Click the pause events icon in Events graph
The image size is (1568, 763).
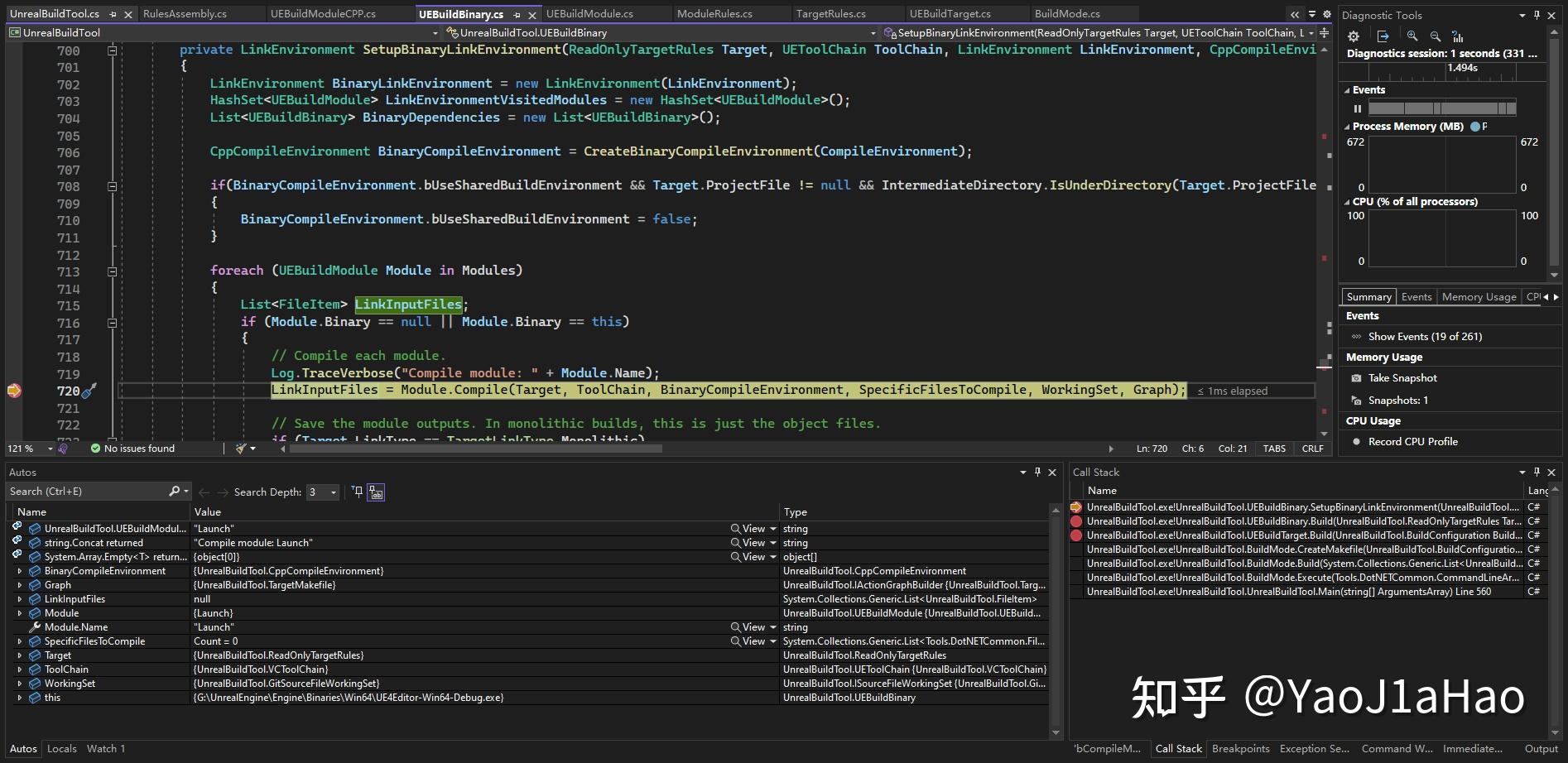(x=1358, y=108)
